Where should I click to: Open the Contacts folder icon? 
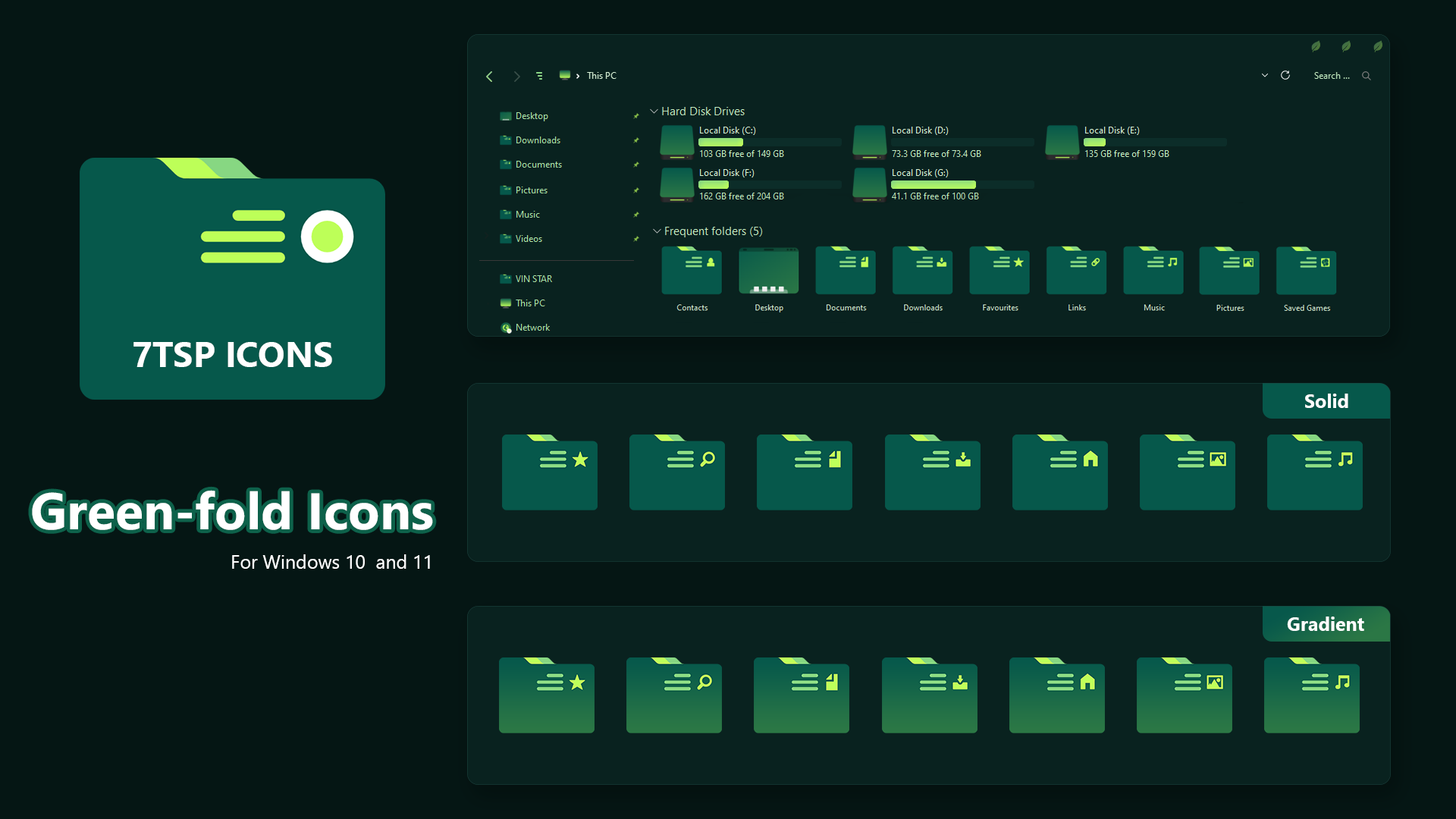point(691,271)
